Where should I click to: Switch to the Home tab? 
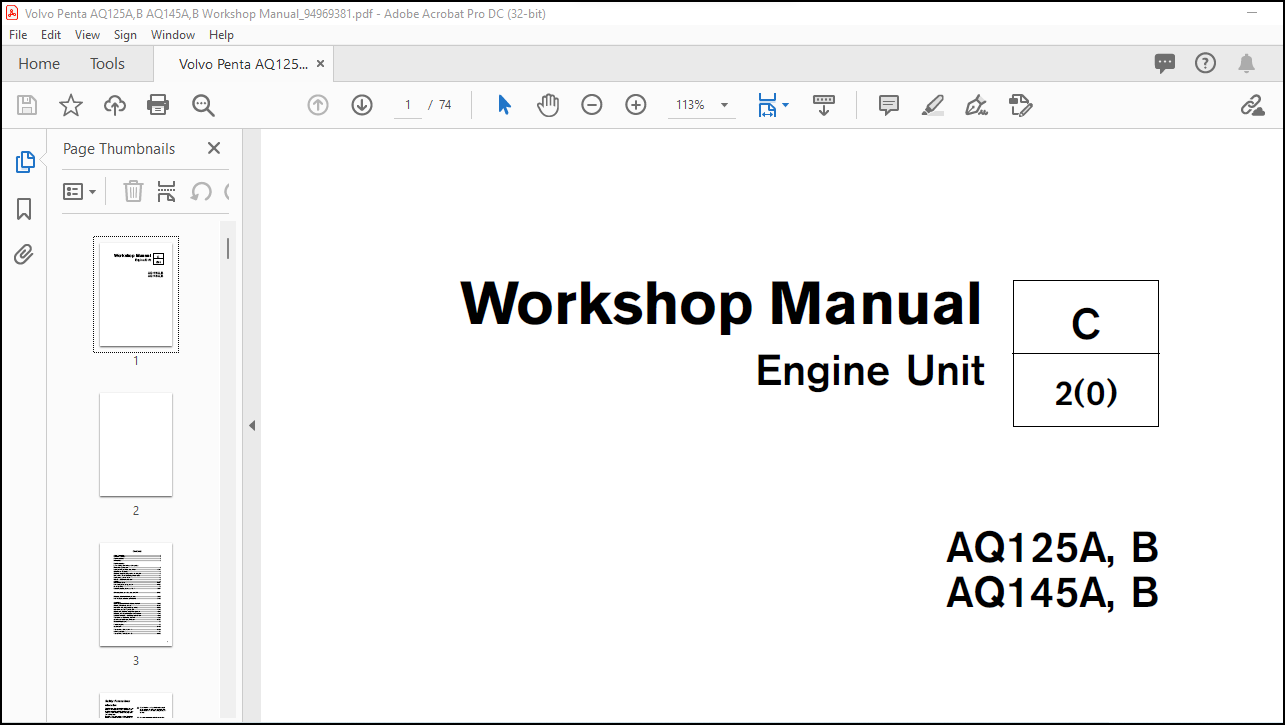click(x=39, y=63)
